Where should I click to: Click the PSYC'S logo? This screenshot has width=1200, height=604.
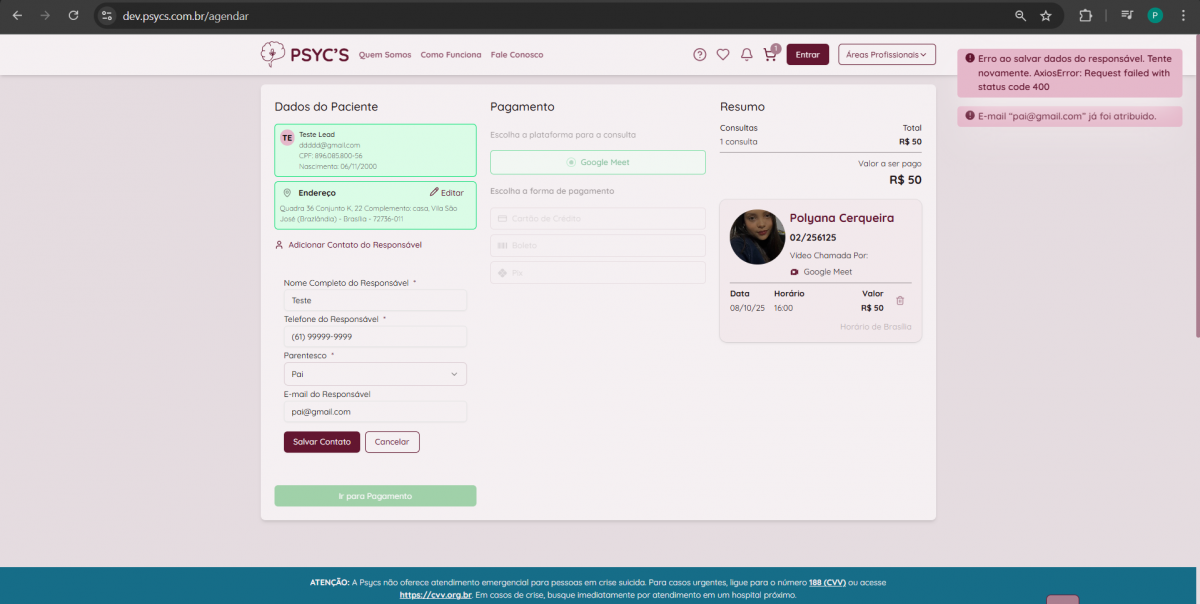[x=305, y=54]
